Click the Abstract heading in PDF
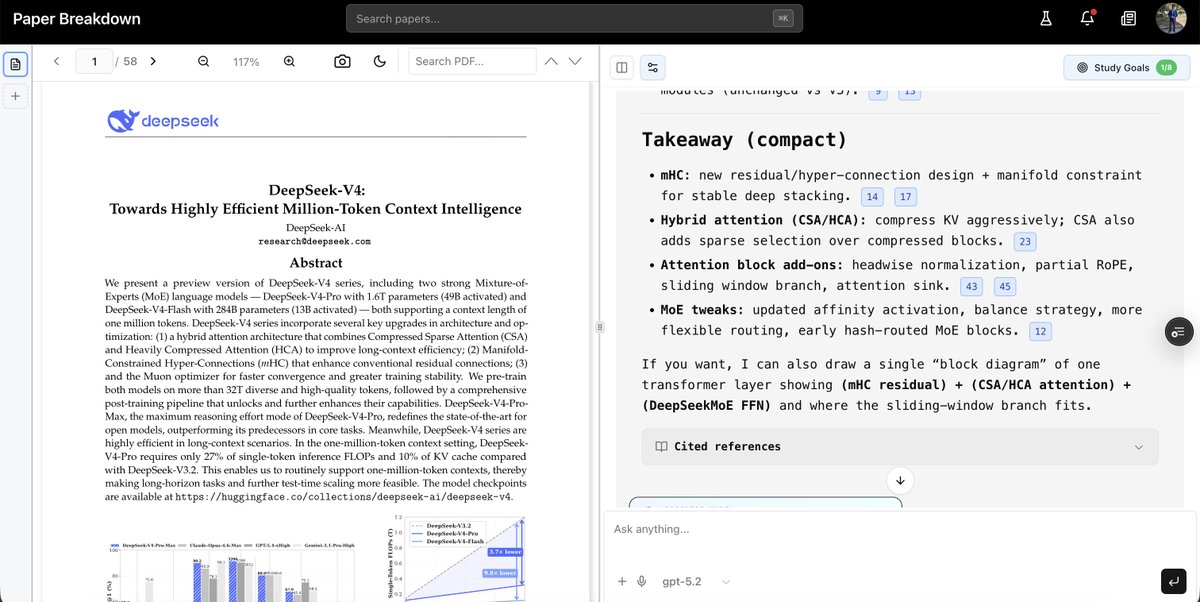Screen dimensions: 1200x602 (x=315, y=263)
